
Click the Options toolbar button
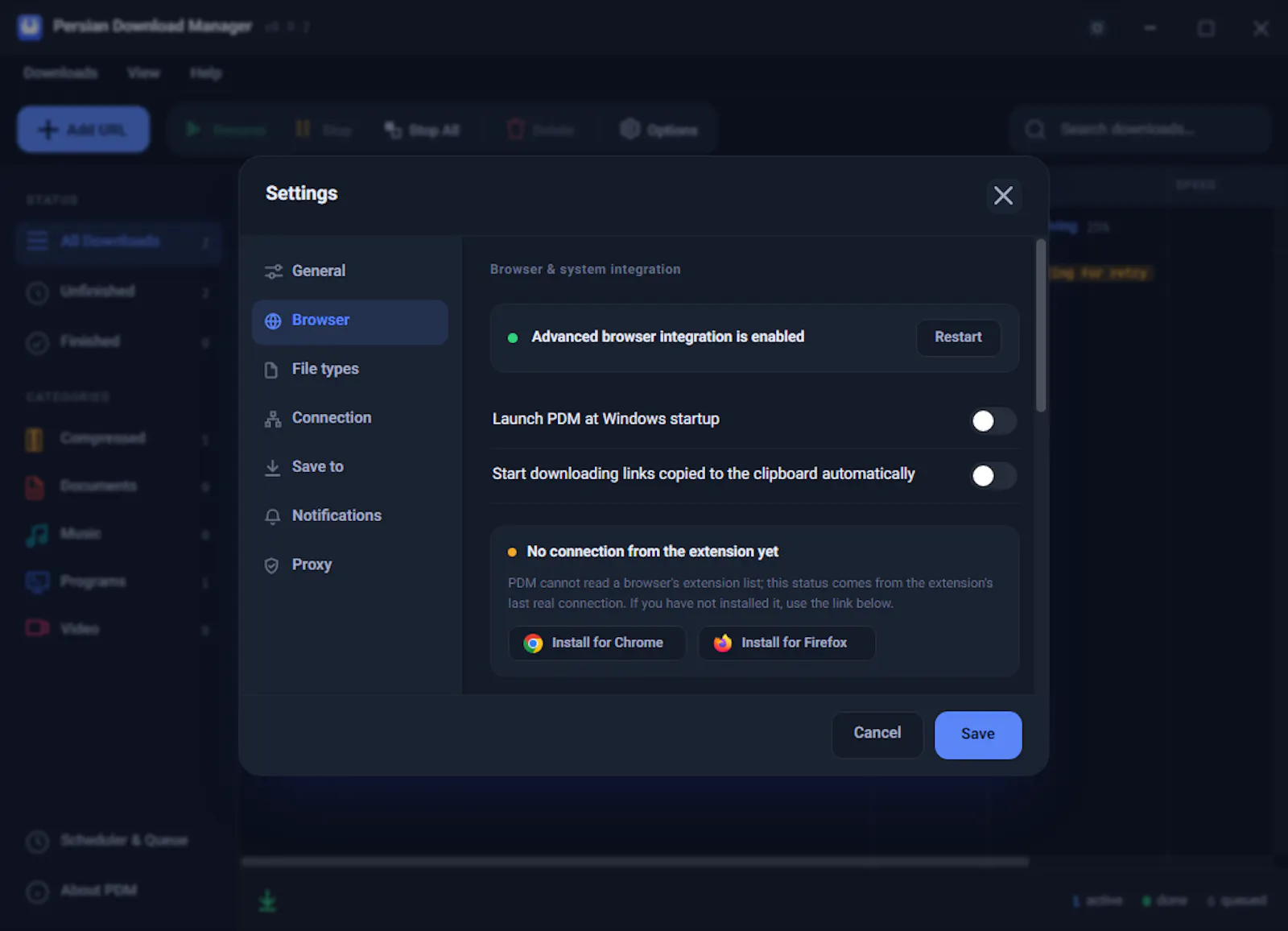(658, 130)
